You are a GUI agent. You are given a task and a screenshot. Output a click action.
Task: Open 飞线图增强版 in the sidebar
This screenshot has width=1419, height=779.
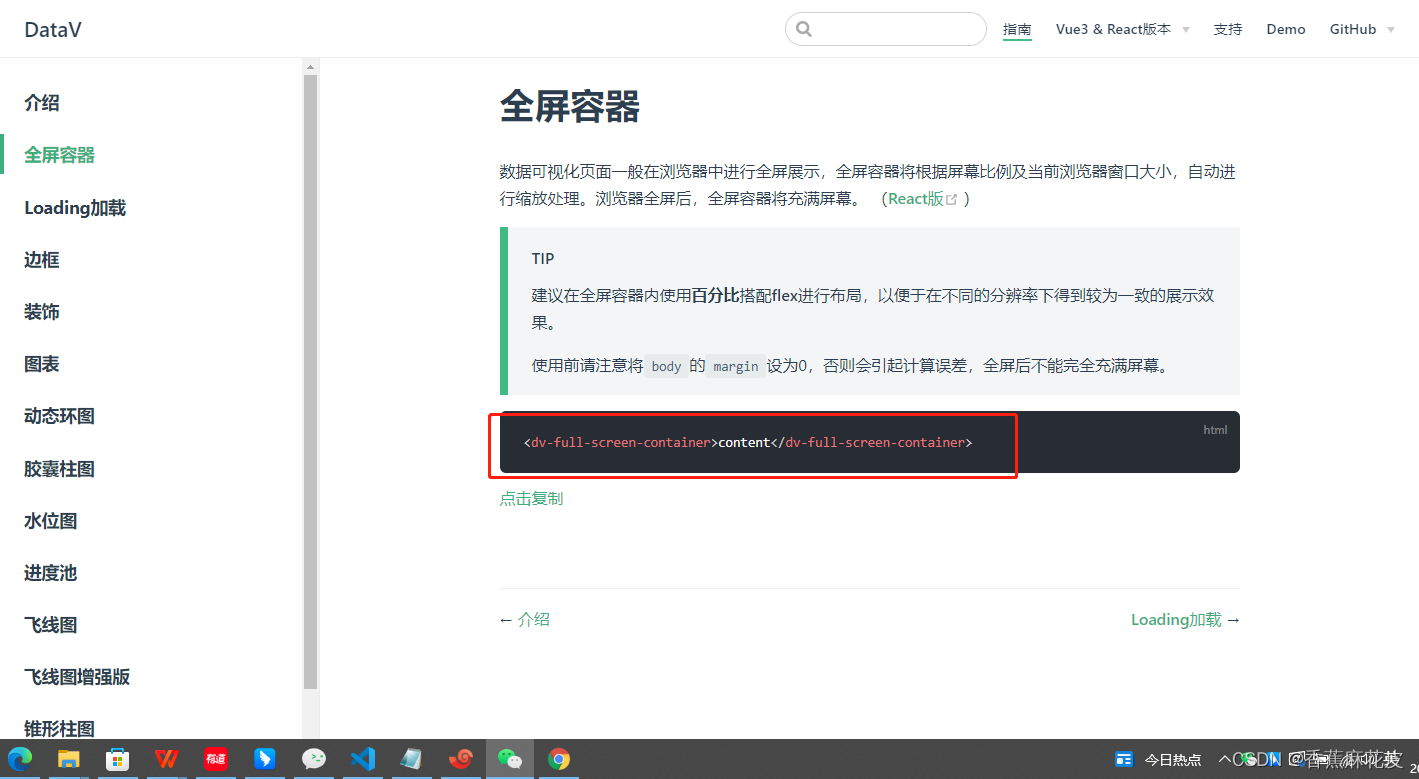tap(77, 677)
